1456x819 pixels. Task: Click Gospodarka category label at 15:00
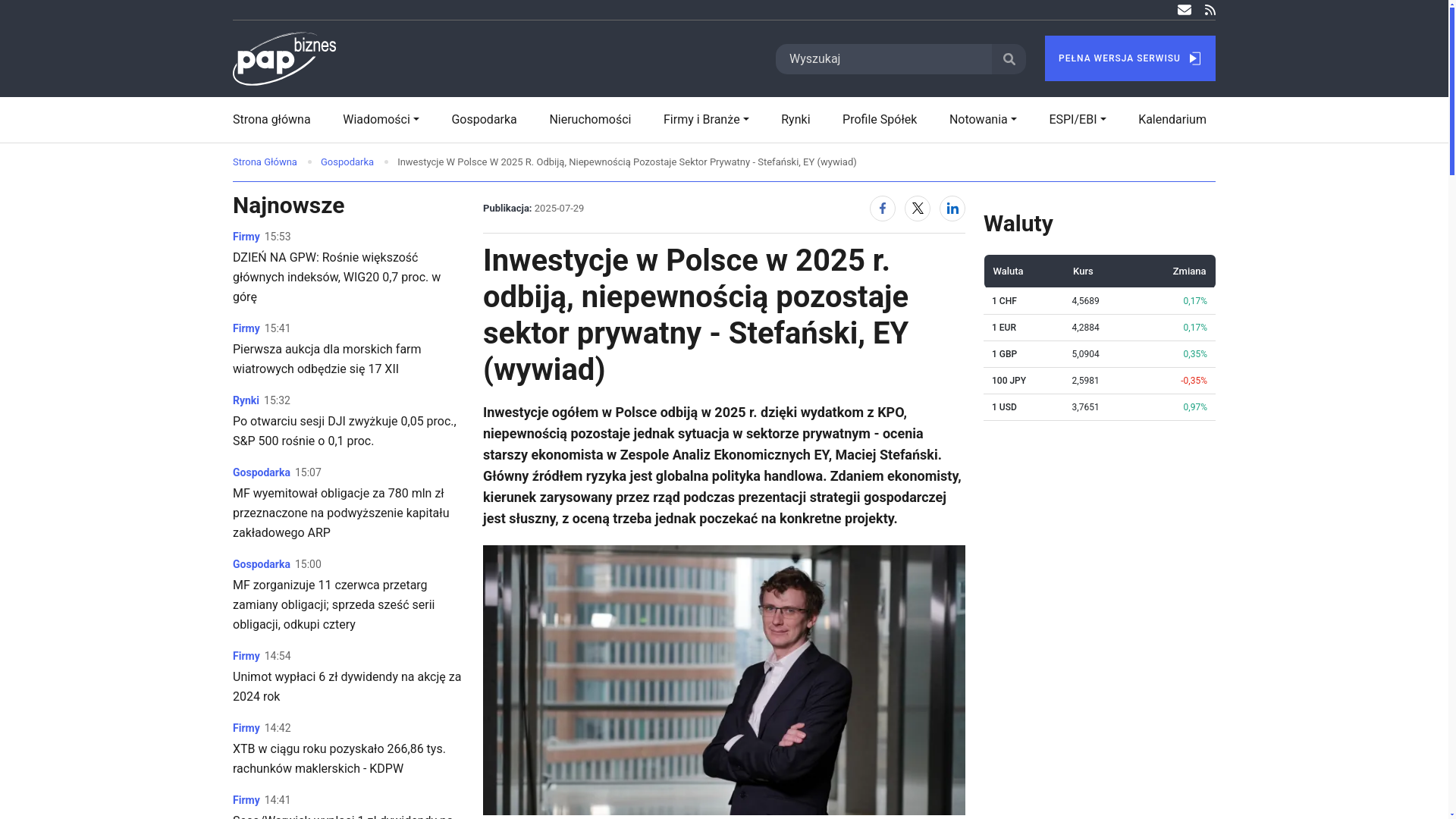click(262, 564)
